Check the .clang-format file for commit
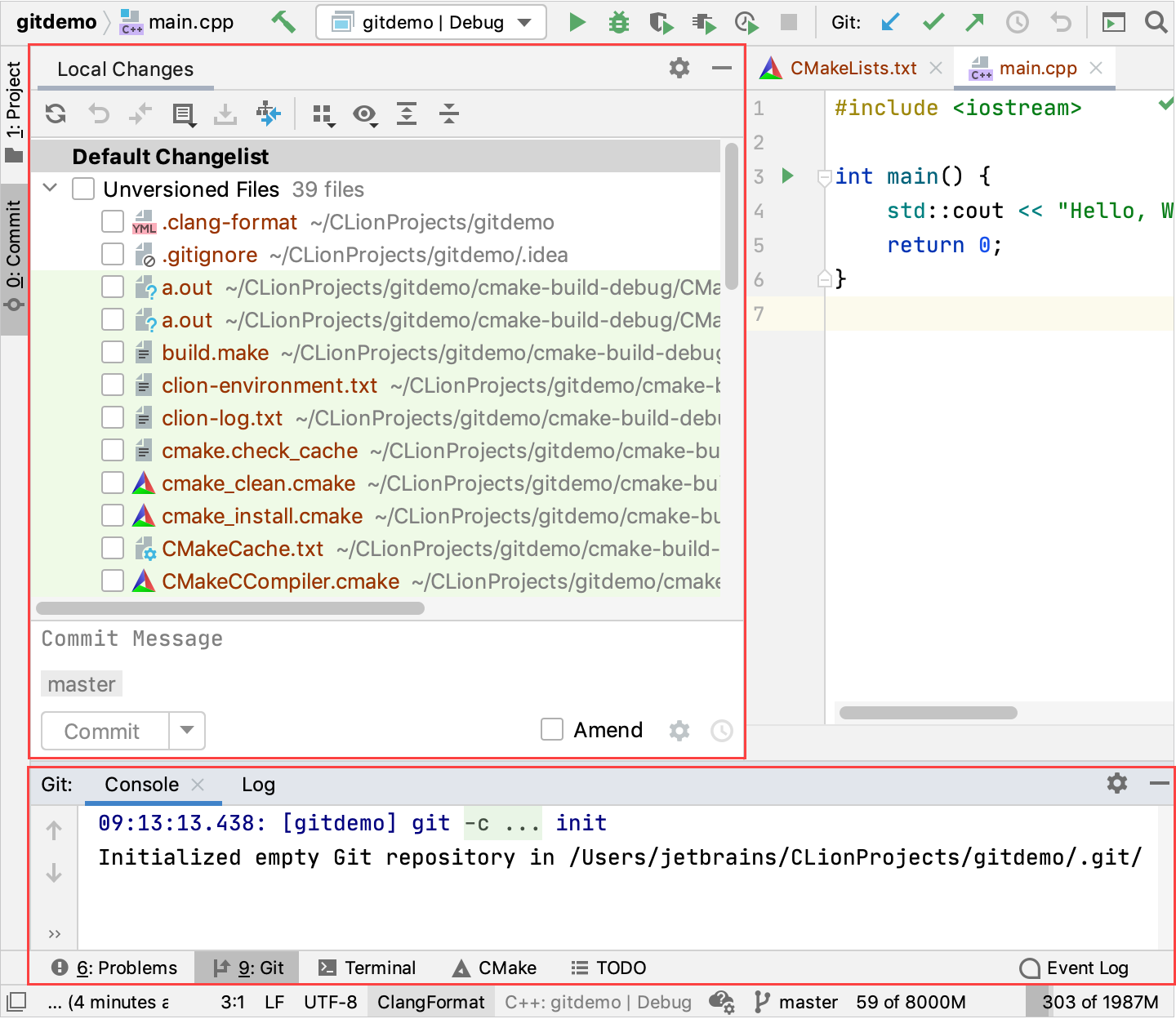This screenshot has width=1176, height=1019. 112,221
